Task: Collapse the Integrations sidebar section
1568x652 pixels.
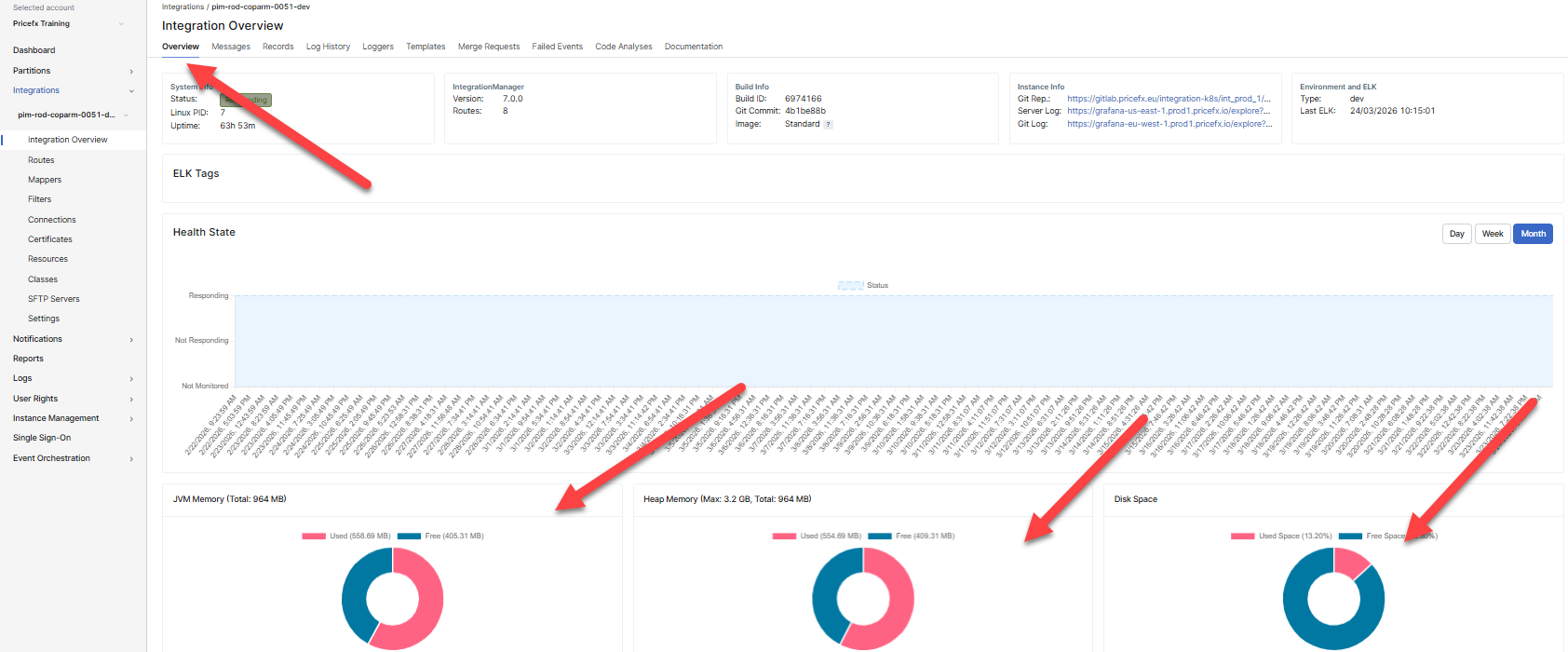Action: coord(131,91)
